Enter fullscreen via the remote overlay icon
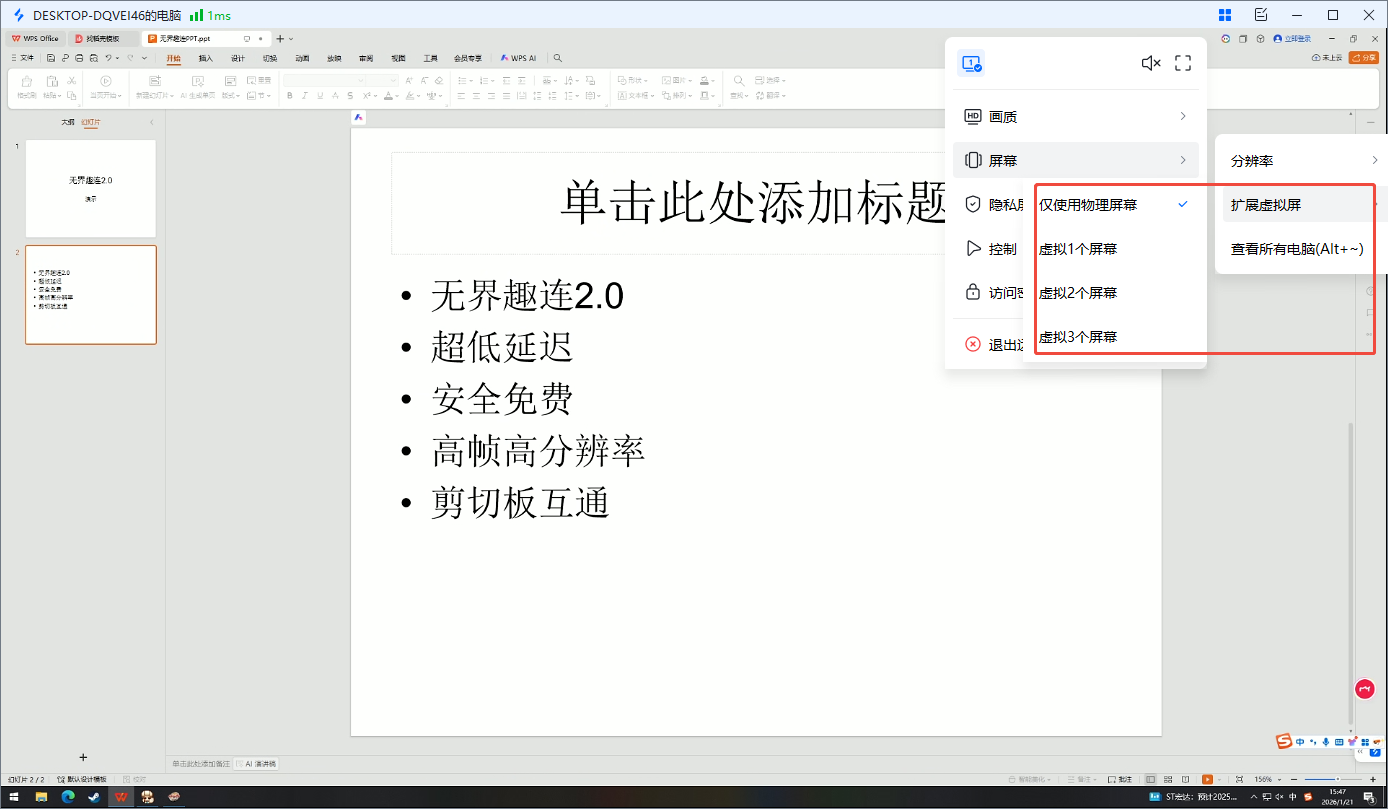This screenshot has height=809, width=1388. pos(1183,62)
